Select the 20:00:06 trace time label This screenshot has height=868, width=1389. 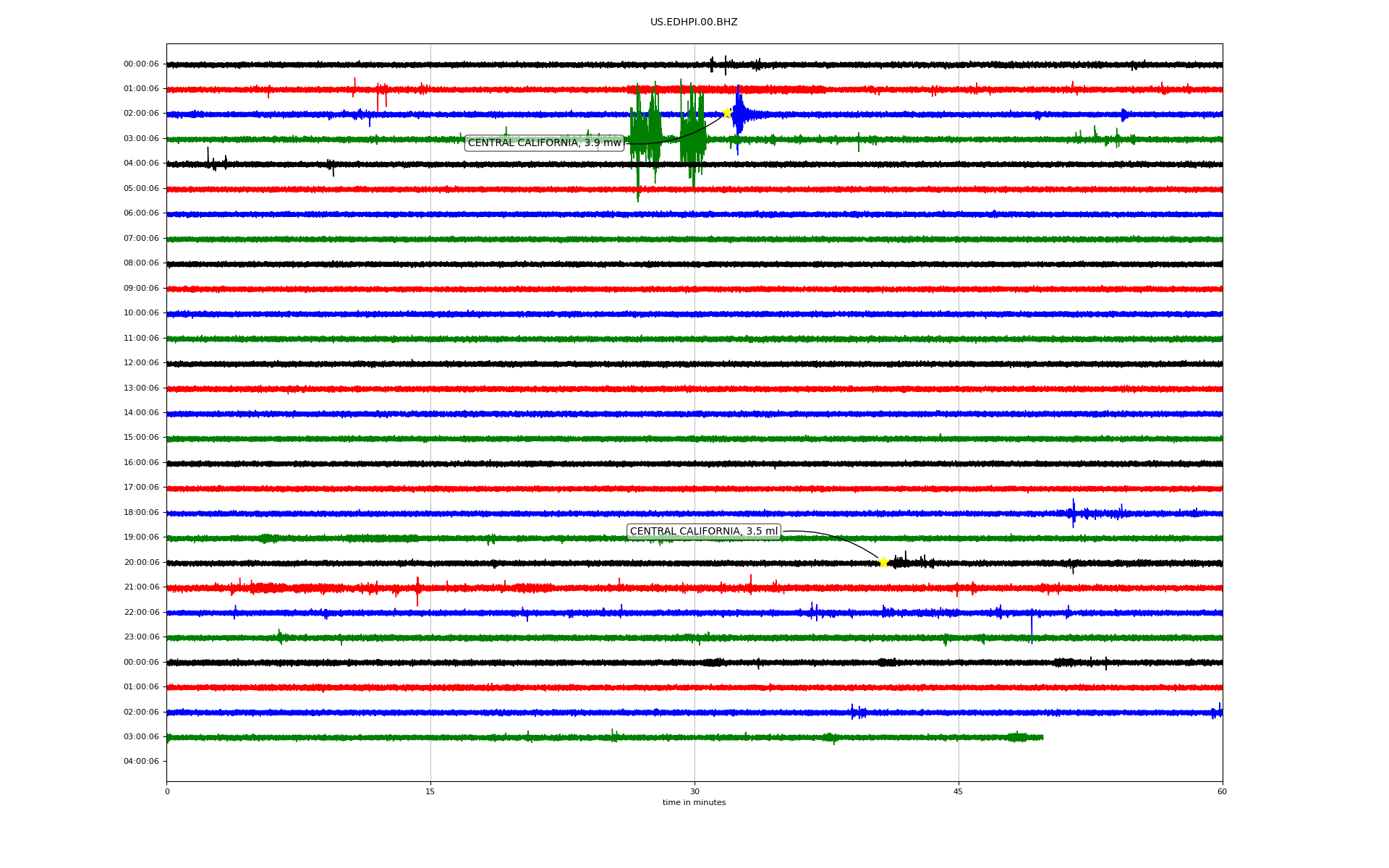(x=141, y=563)
